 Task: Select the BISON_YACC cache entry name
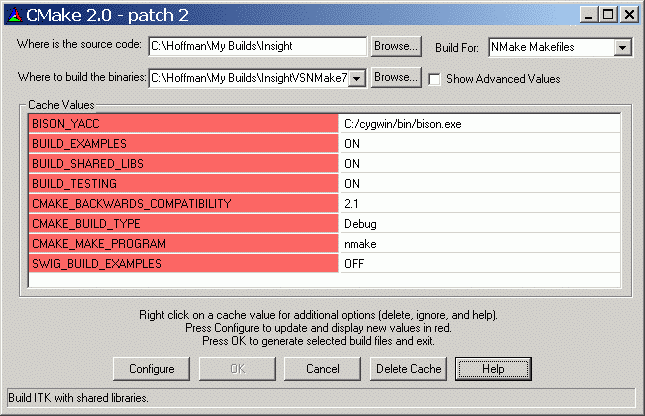pyautogui.click(x=183, y=123)
